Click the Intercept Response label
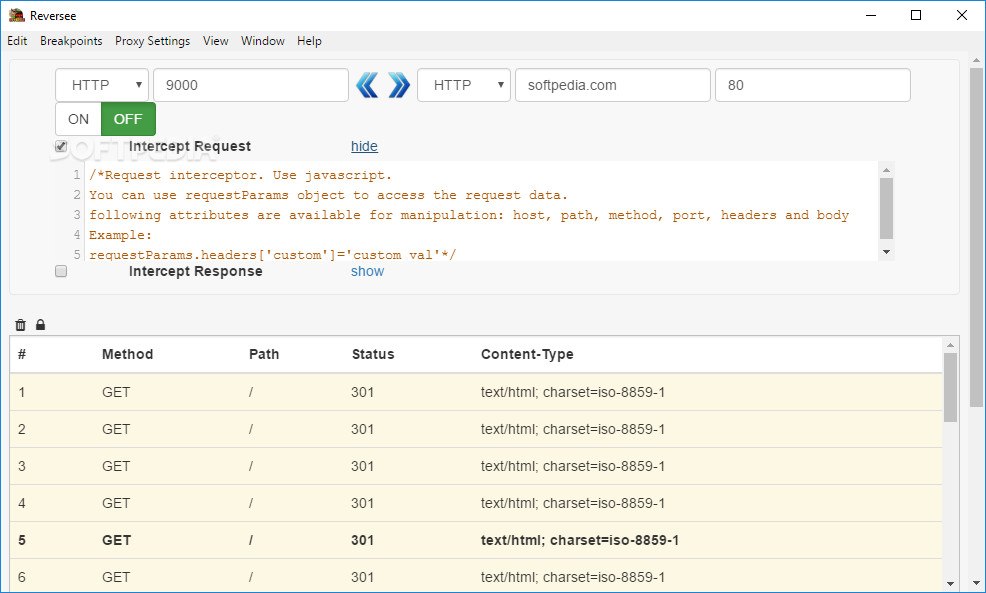Image resolution: width=986 pixels, height=593 pixels. pyautogui.click(x=196, y=271)
